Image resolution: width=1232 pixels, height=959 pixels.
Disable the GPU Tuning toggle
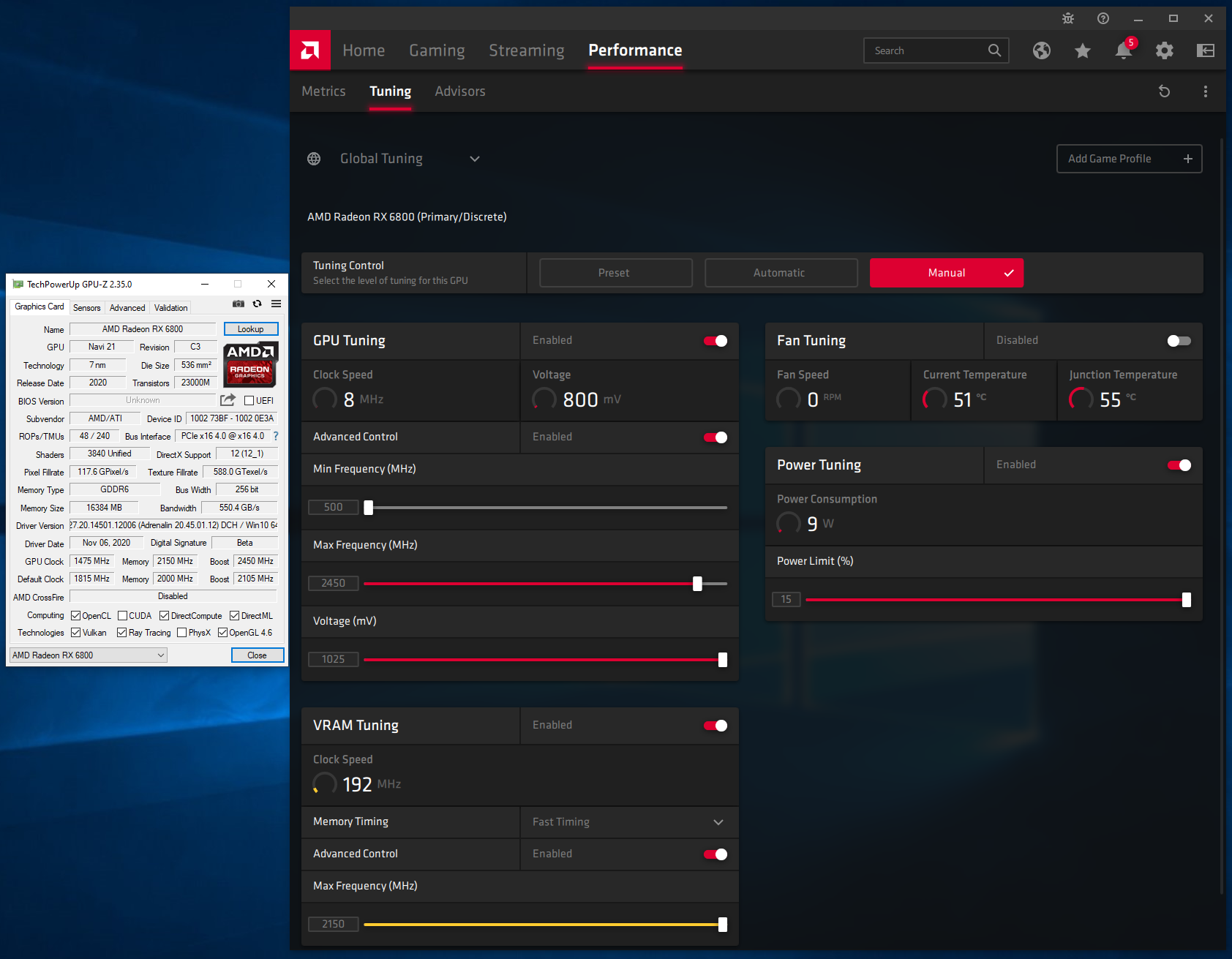point(715,341)
